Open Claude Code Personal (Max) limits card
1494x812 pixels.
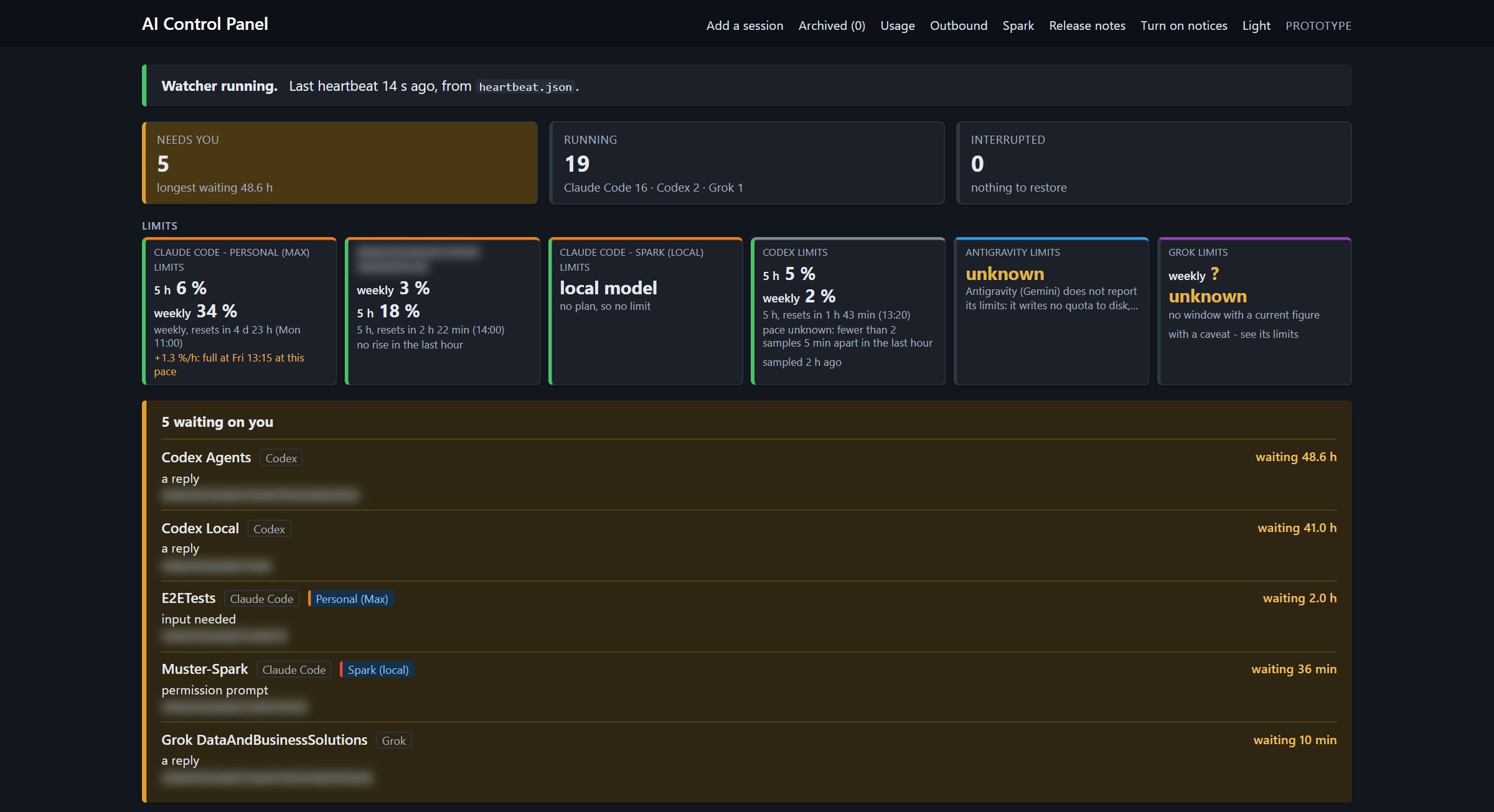[x=240, y=311]
